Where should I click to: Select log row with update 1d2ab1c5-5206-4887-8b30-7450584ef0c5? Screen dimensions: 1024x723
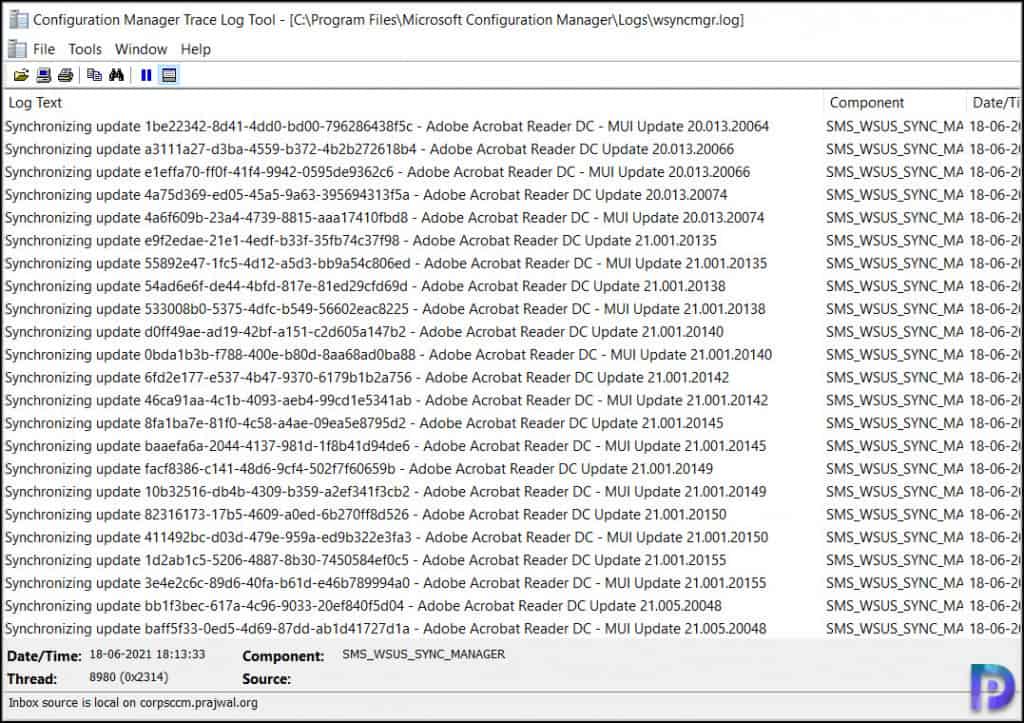(511, 560)
